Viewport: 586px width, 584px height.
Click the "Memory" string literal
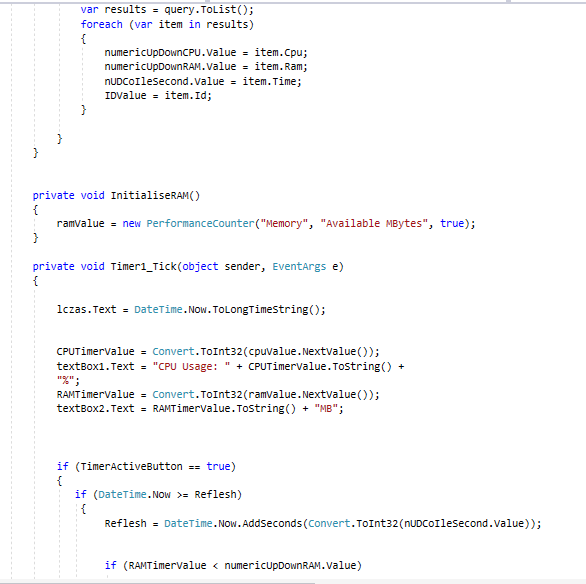pyautogui.click(x=284, y=223)
